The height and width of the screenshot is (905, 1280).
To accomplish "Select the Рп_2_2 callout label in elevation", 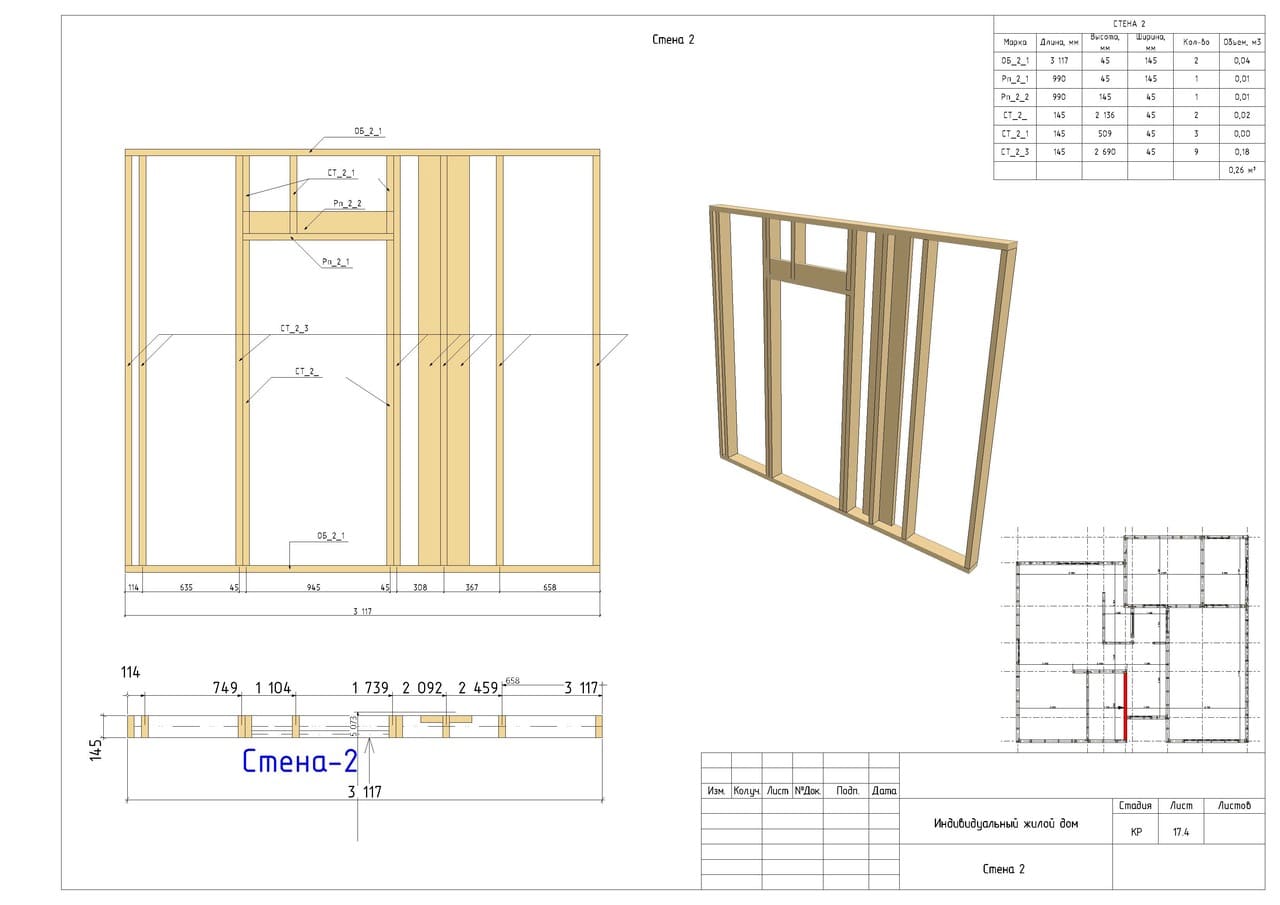I will point(348,204).
